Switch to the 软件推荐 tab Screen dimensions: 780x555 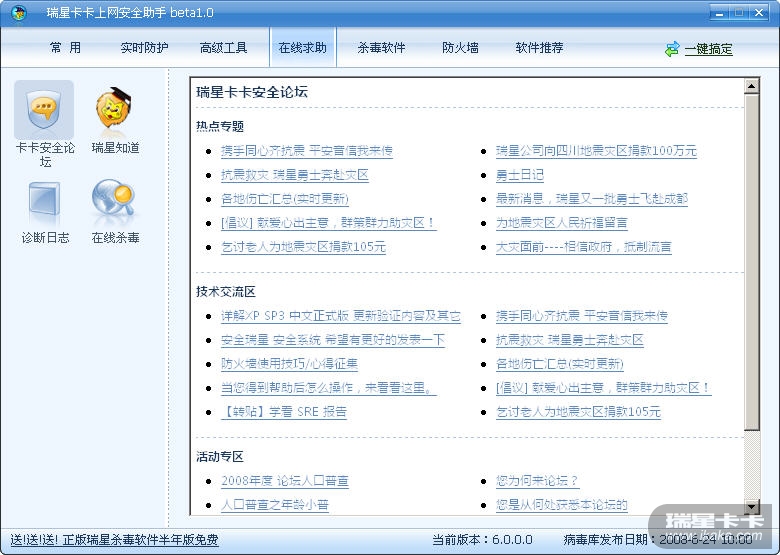(x=539, y=48)
